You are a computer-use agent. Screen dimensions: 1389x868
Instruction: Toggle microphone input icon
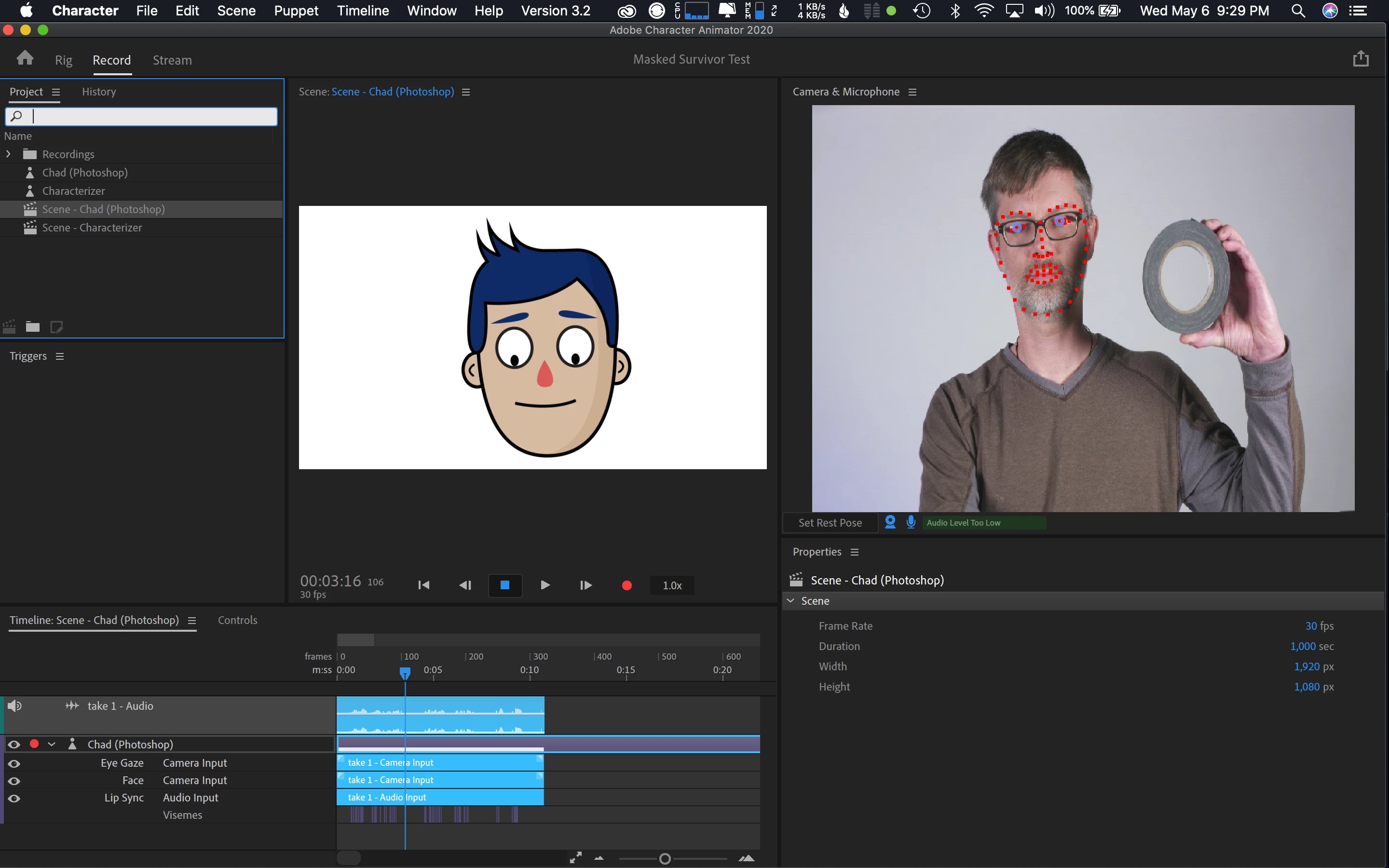pyautogui.click(x=911, y=522)
